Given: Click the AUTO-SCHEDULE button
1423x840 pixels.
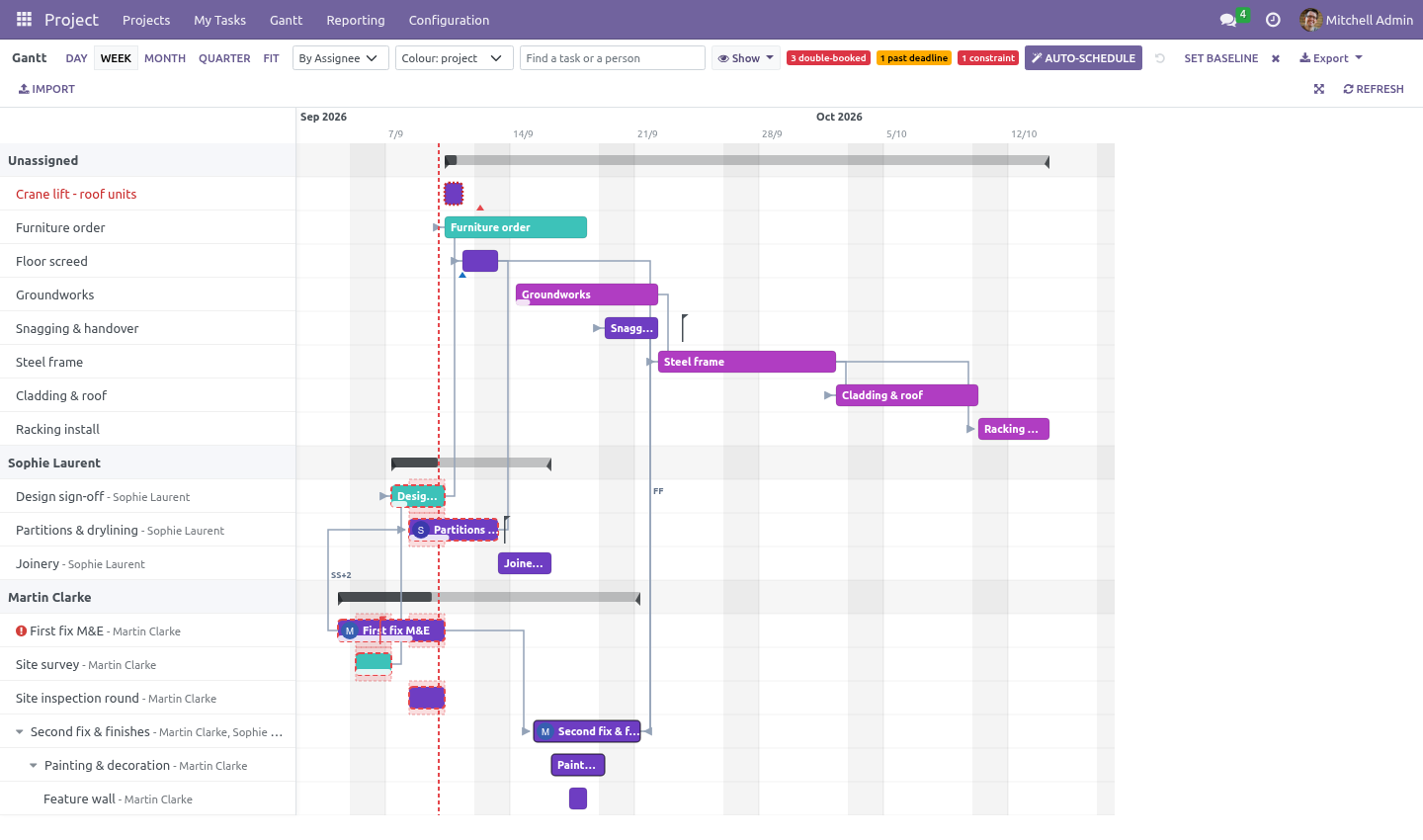Looking at the screenshot, I should pos(1083,58).
